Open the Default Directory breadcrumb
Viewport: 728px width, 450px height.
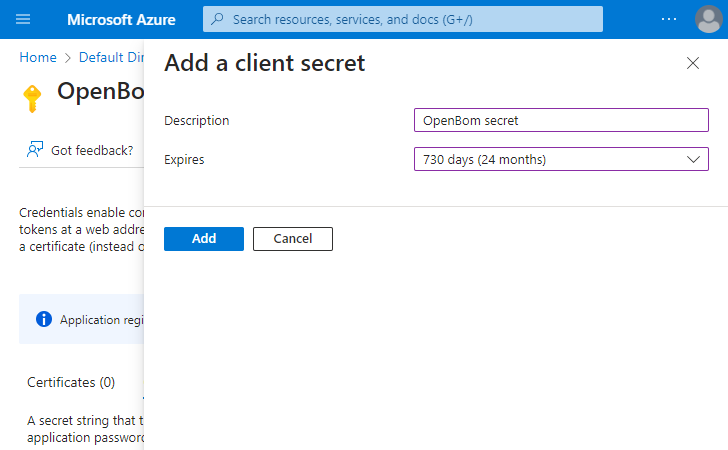click(111, 57)
